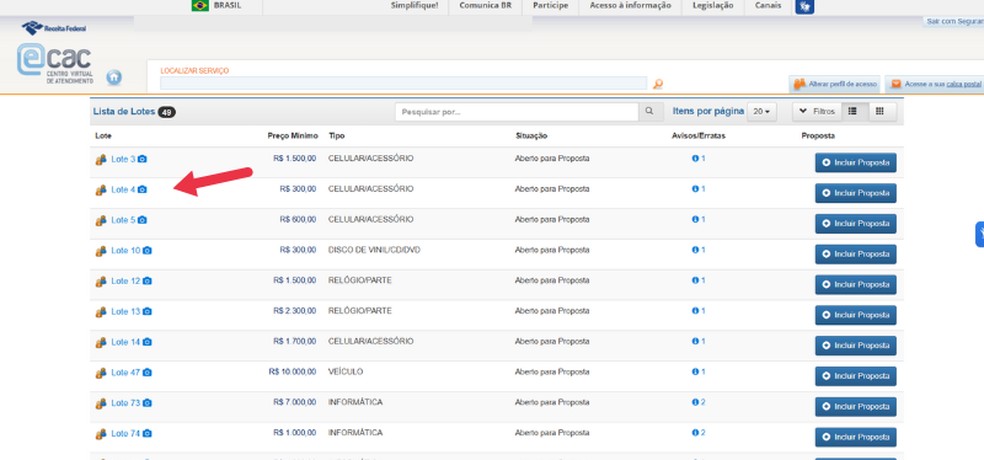Switch to list view layout

(x=851, y=112)
